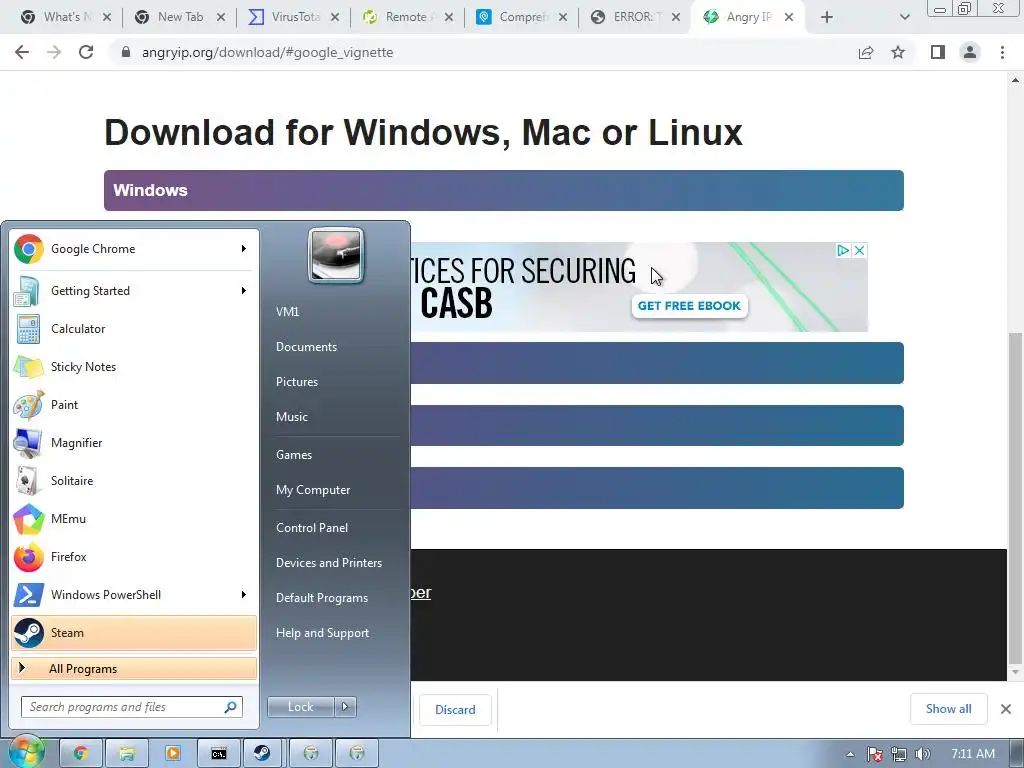Open Devices and Printers

click(x=328, y=562)
